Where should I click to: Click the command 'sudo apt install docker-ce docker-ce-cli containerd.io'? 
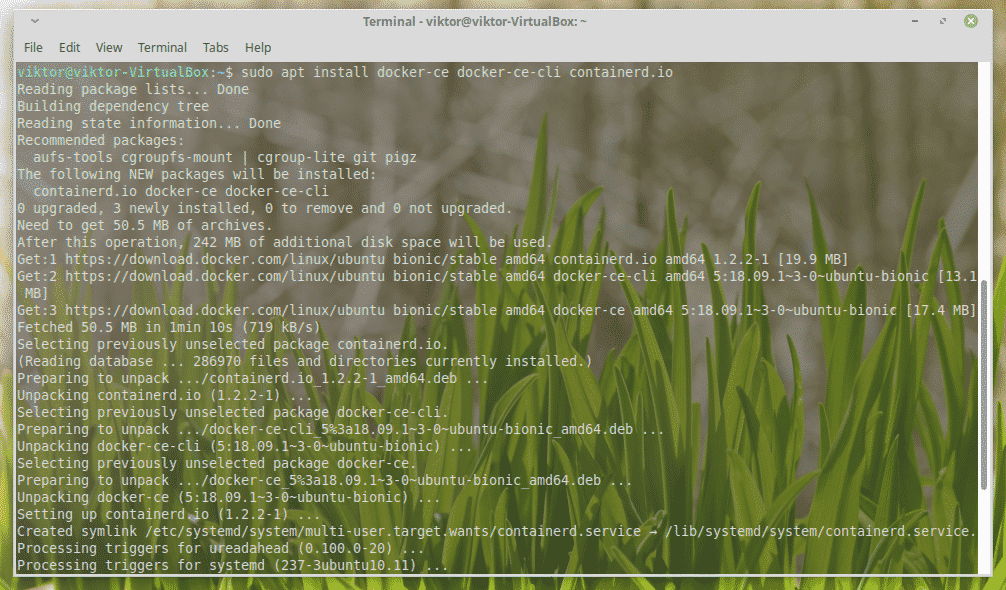[x=457, y=72]
